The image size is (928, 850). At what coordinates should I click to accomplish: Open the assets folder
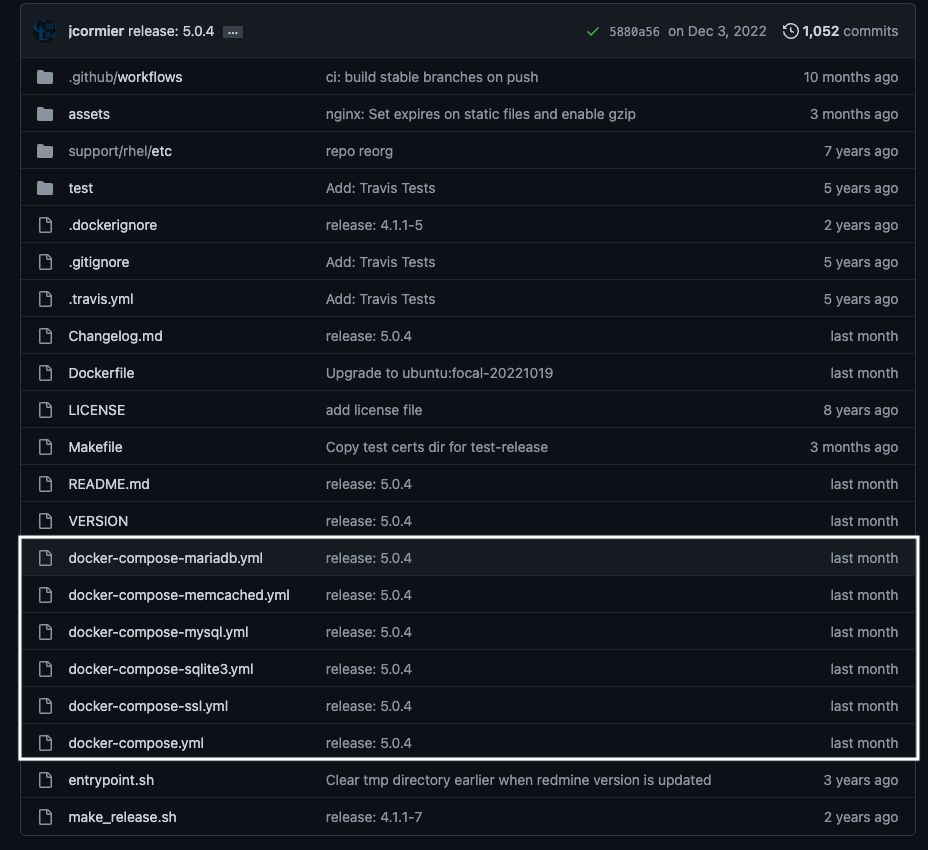click(89, 114)
